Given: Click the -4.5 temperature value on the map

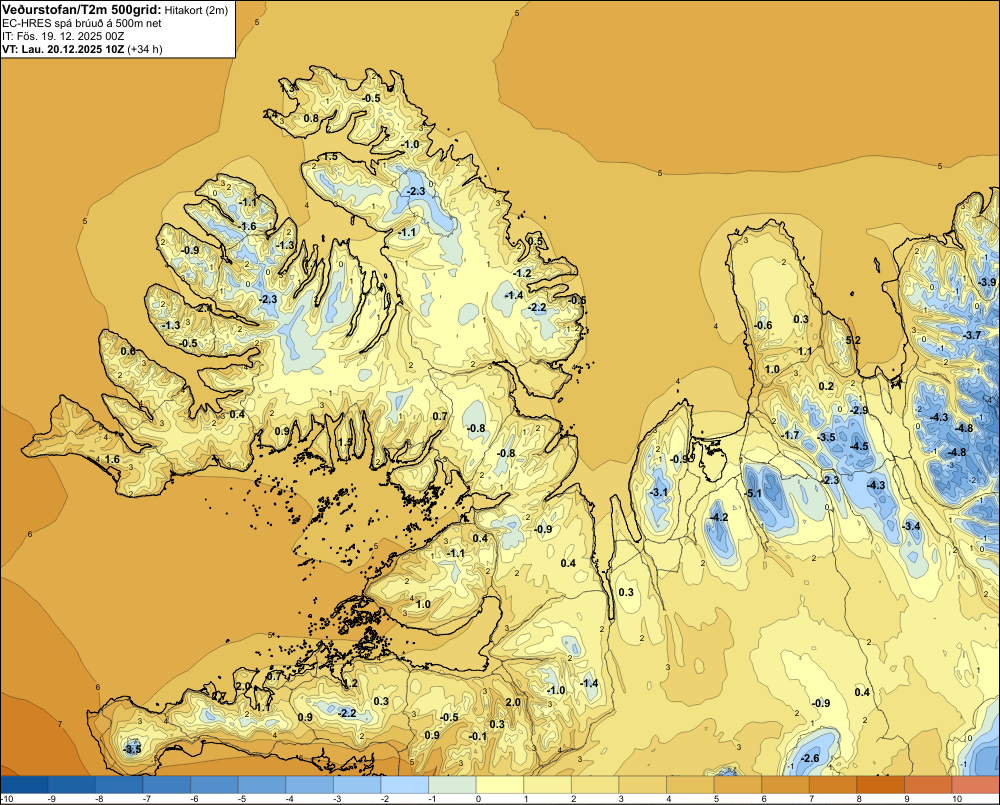Looking at the screenshot, I should click(859, 446).
